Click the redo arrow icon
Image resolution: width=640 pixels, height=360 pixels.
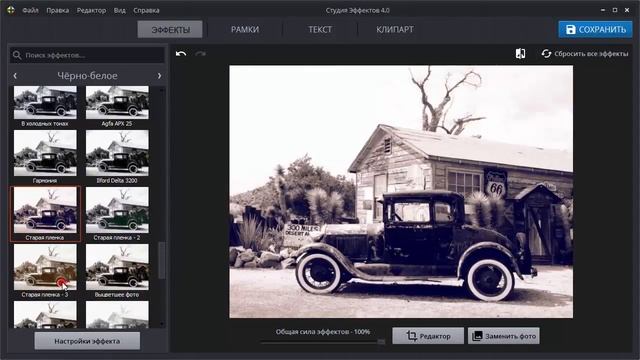point(200,53)
